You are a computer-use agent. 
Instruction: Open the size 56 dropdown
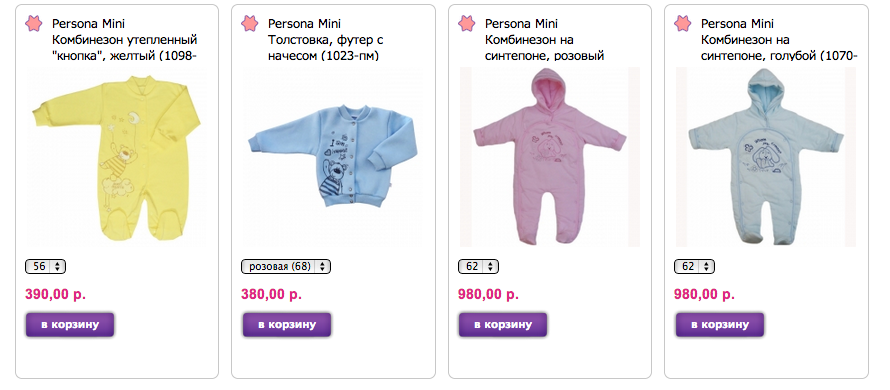pos(46,266)
